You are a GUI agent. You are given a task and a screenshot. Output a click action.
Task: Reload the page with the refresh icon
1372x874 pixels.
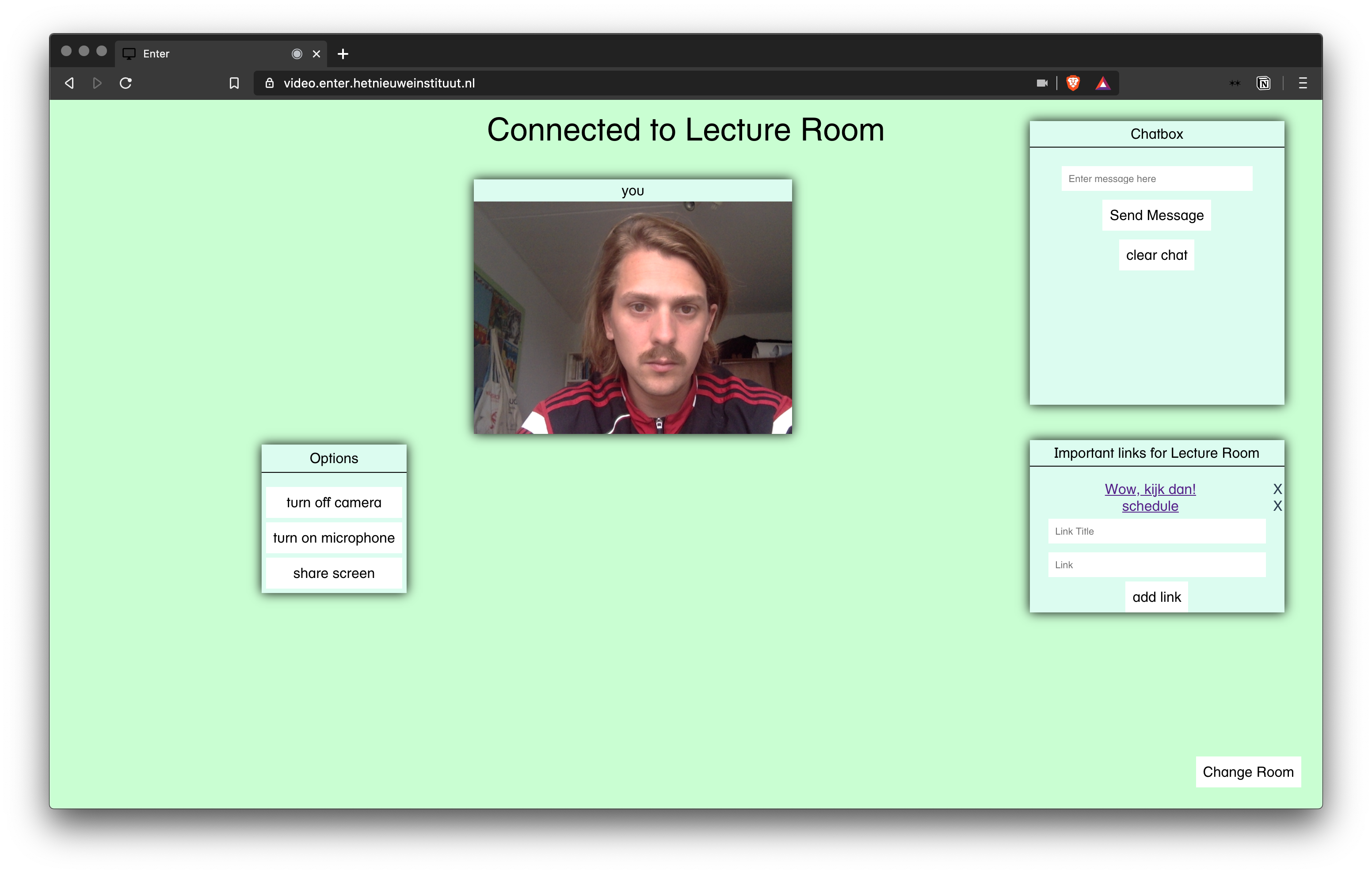pos(126,83)
